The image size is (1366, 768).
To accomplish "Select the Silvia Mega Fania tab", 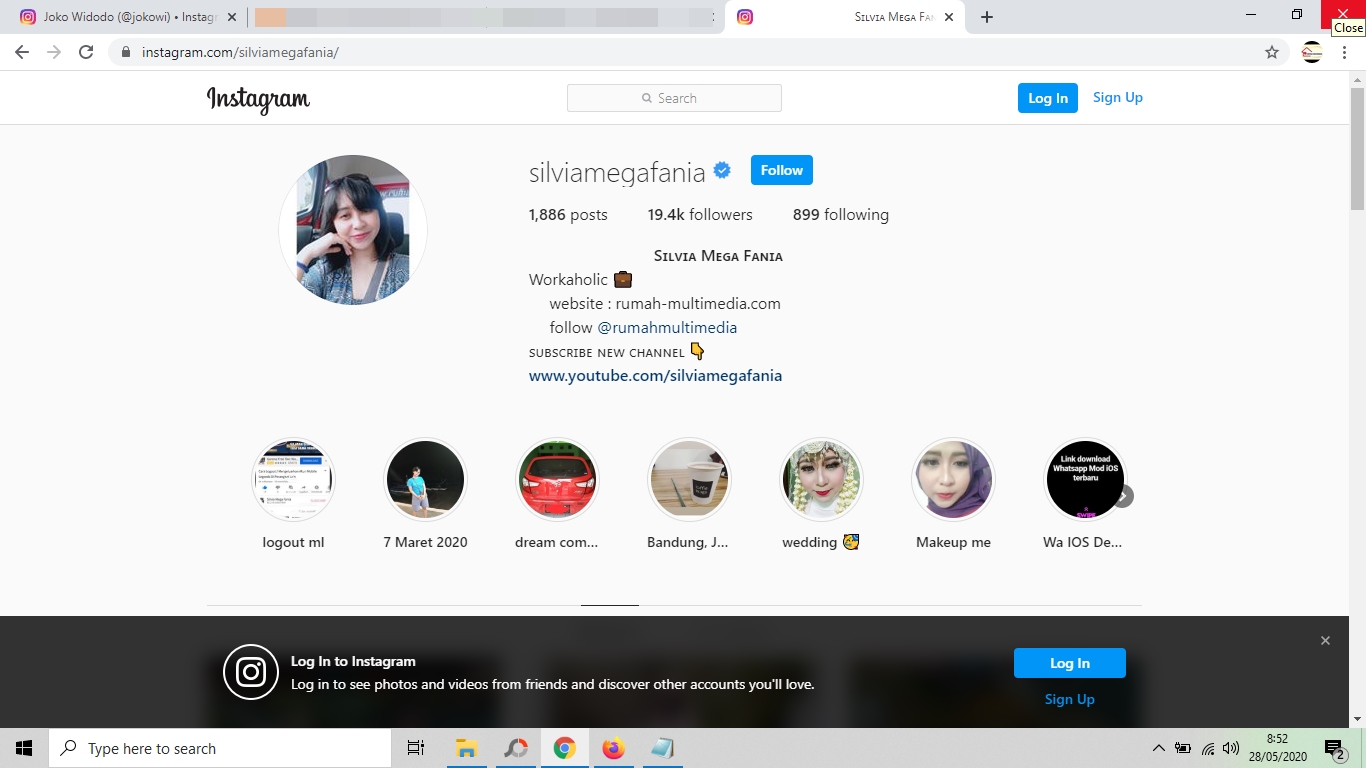I will (845, 17).
